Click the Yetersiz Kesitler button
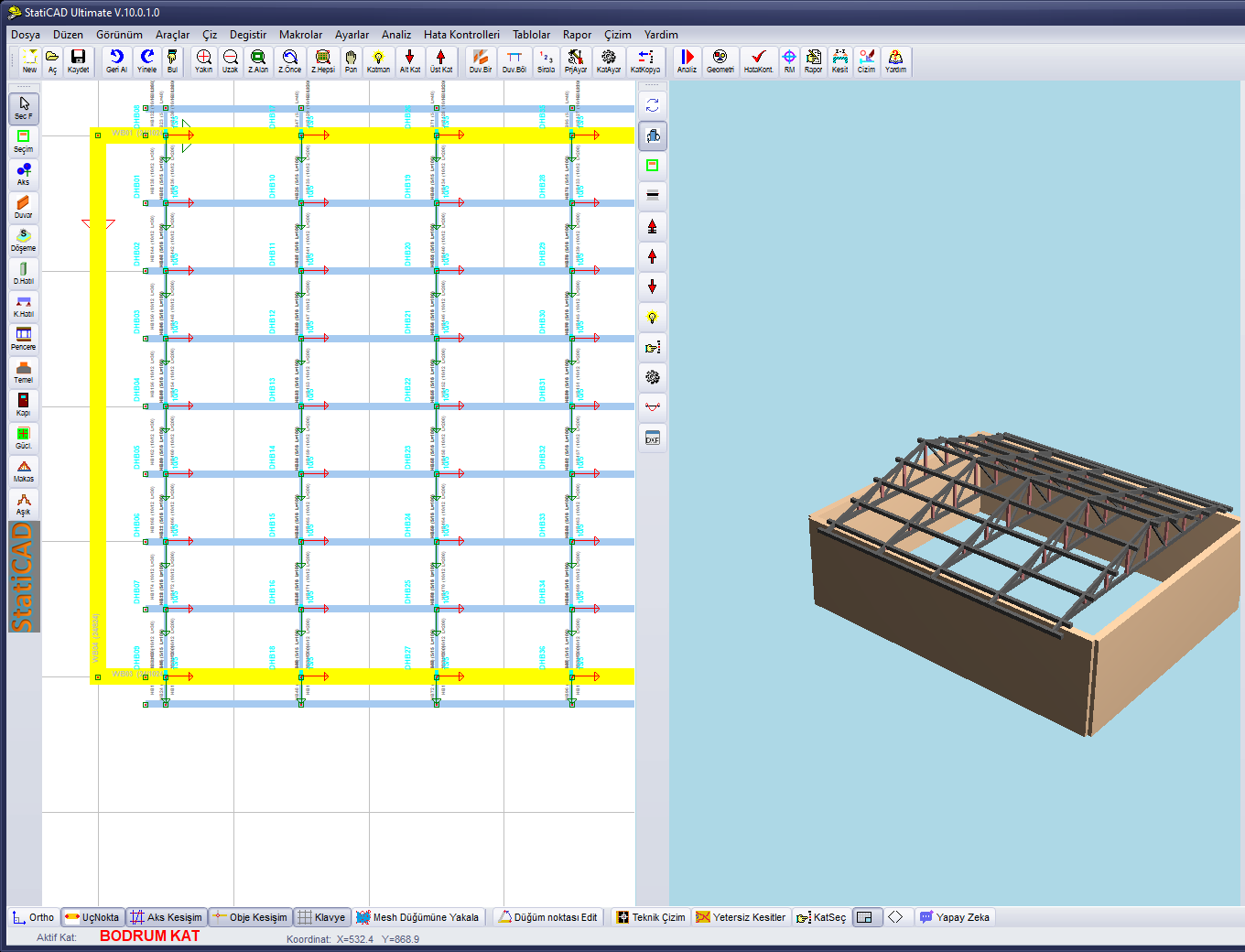1245x952 pixels. (741, 917)
